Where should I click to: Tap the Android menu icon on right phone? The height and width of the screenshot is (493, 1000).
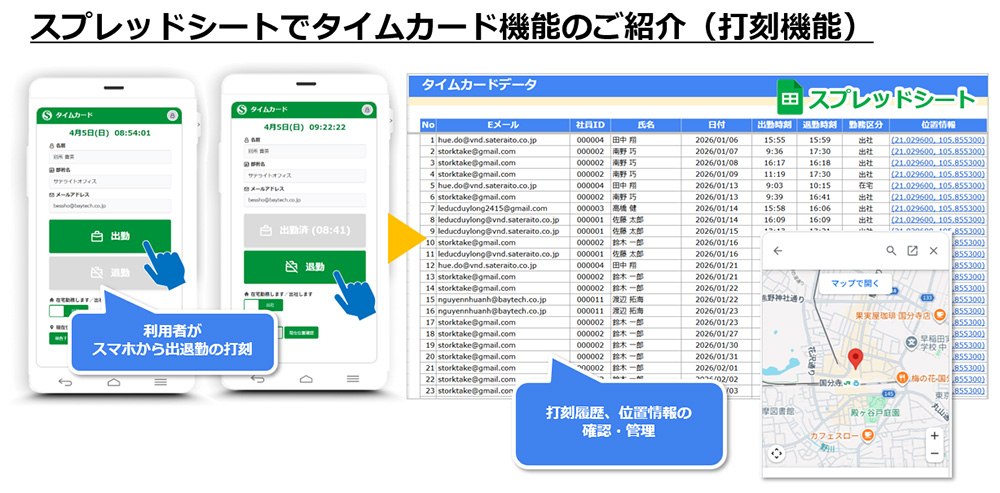tap(353, 379)
